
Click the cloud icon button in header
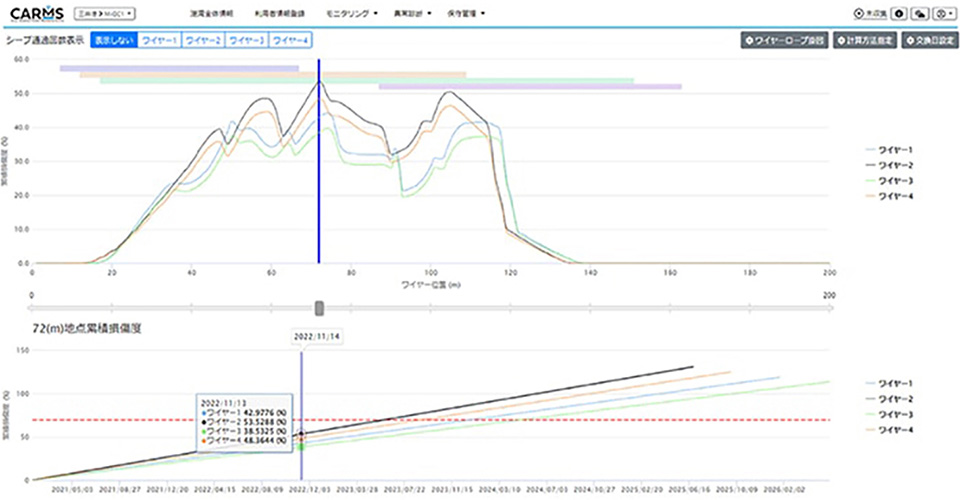pyautogui.click(x=920, y=13)
